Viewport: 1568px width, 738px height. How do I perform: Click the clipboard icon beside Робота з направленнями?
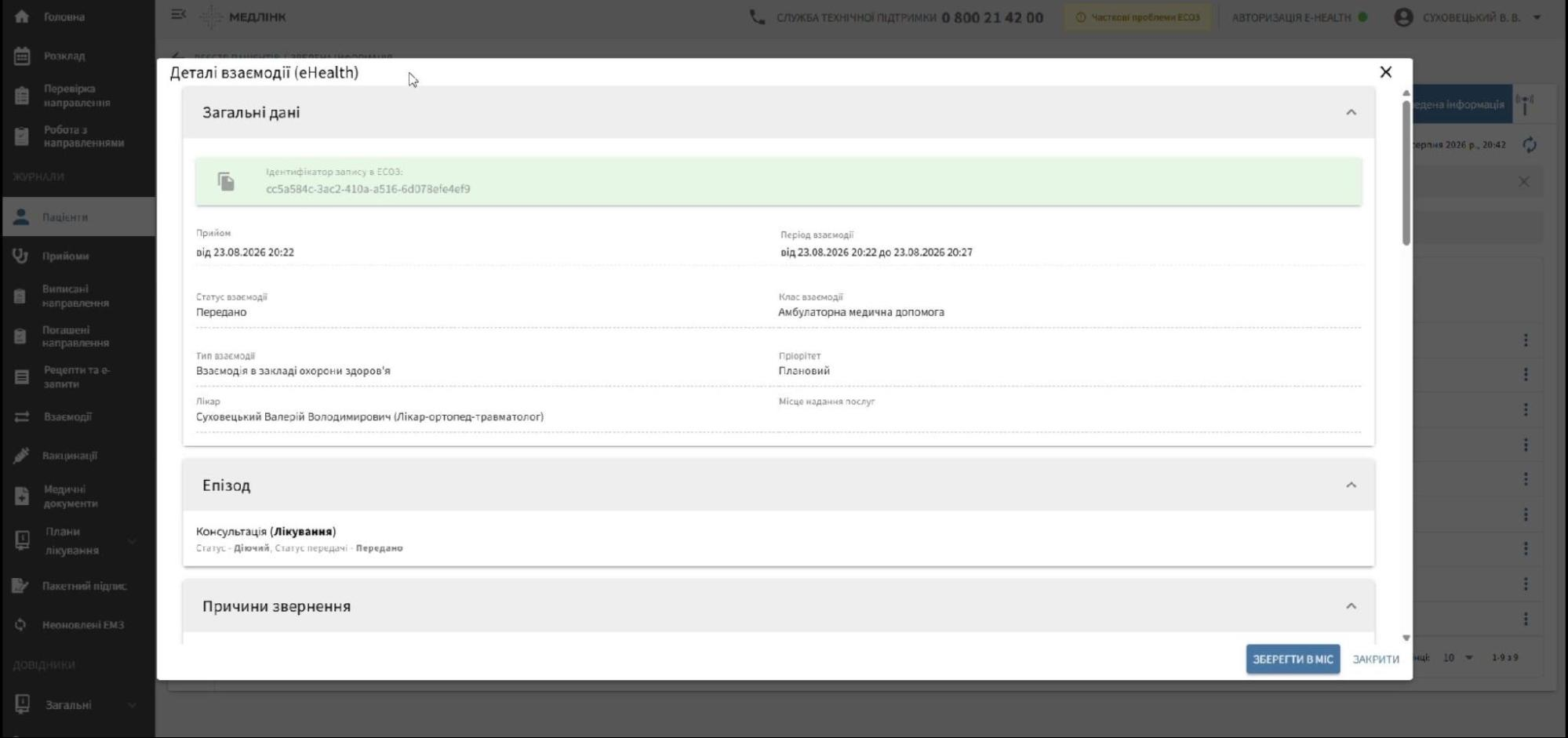click(x=22, y=136)
